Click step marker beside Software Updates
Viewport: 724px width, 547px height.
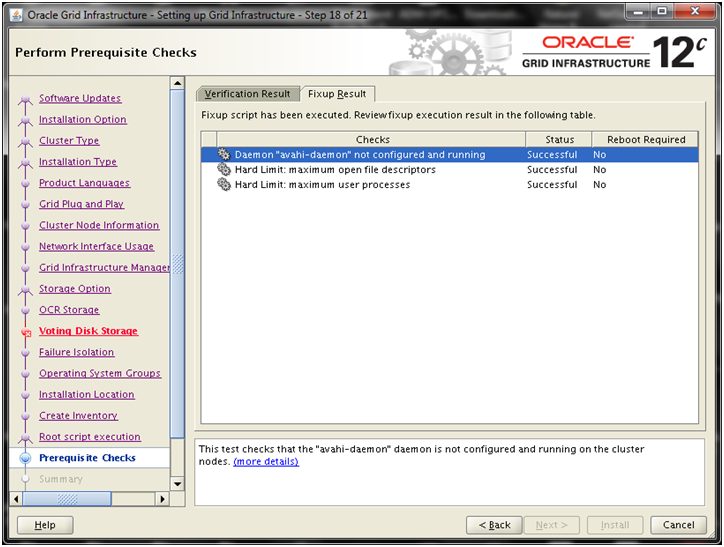[25, 99]
